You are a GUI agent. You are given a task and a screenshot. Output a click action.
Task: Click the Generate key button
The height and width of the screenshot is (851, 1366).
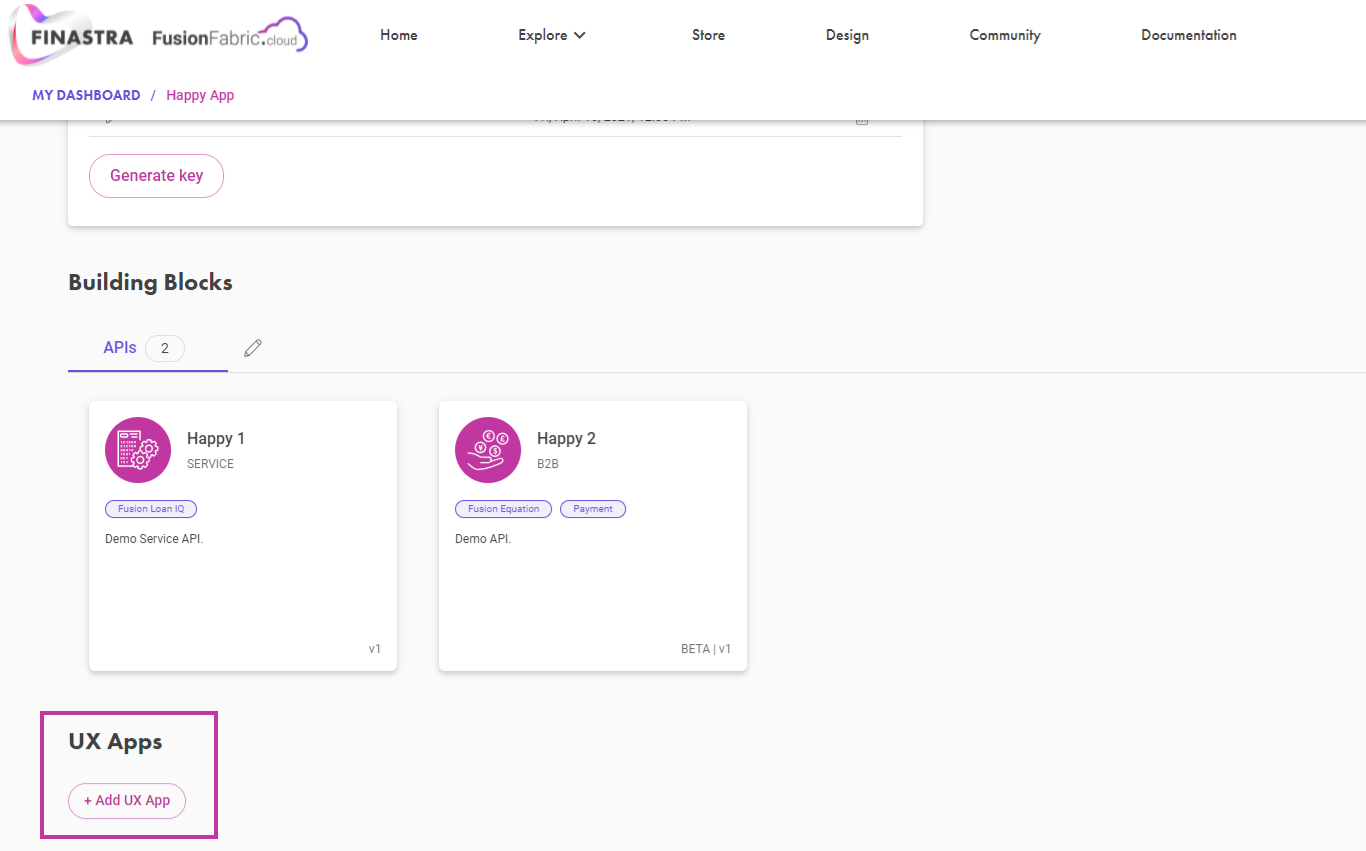pos(156,176)
